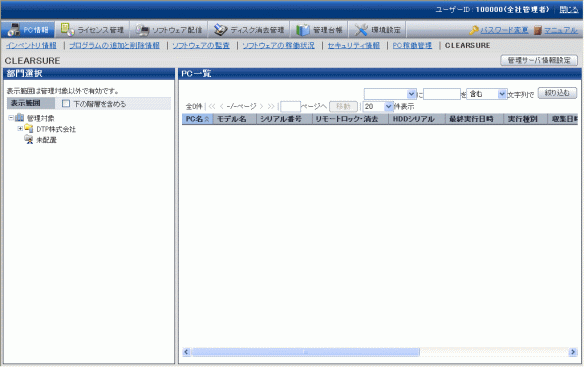Screen dimensions: 584x367
Task: Select 管理対象 in the department tree
Action: coord(41,118)
